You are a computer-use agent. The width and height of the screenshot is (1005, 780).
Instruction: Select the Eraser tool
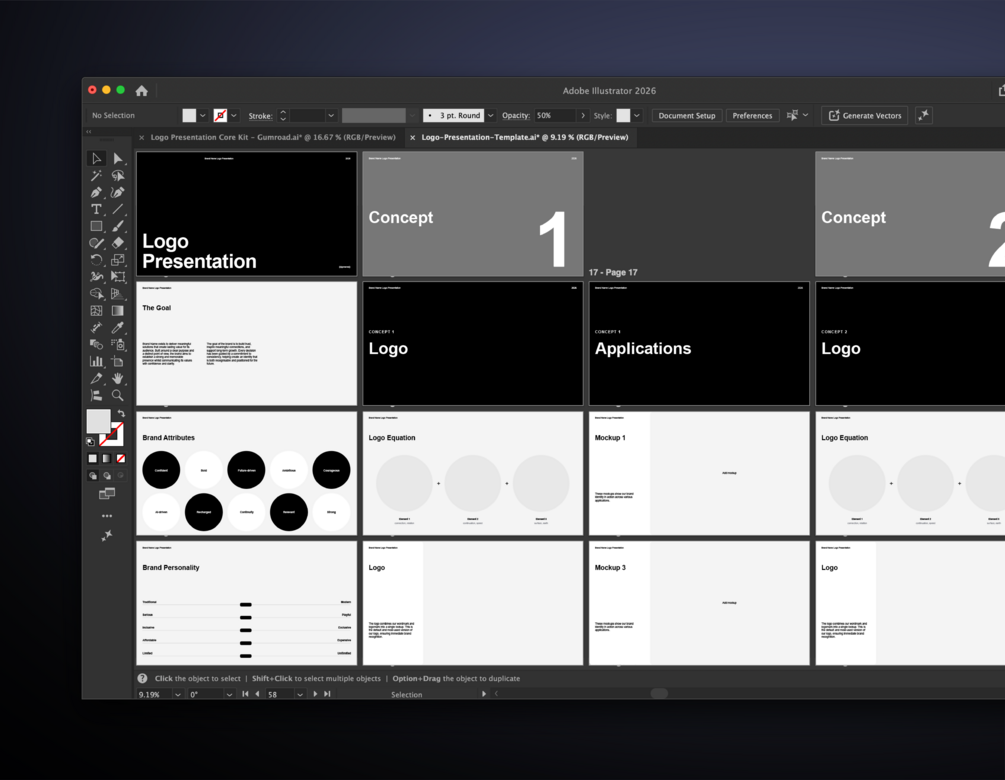(118, 243)
